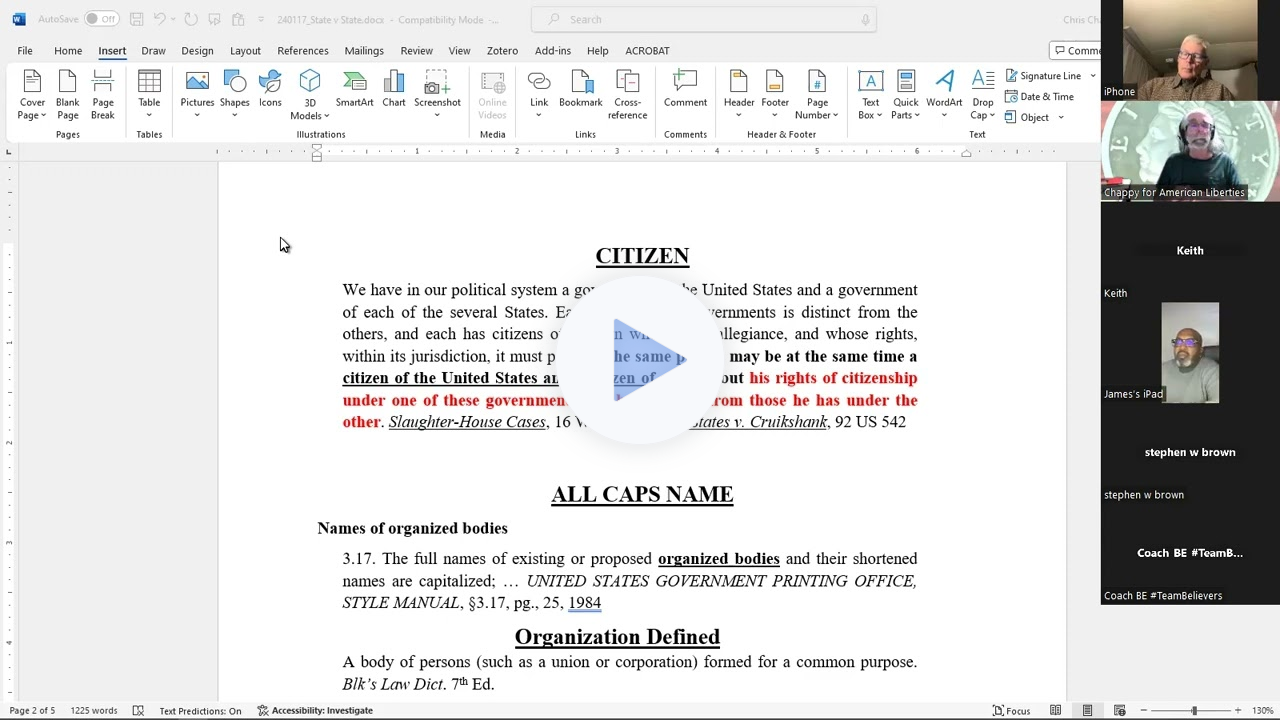
Task: Expand the Shapes dropdown gallery
Action: pos(235,114)
